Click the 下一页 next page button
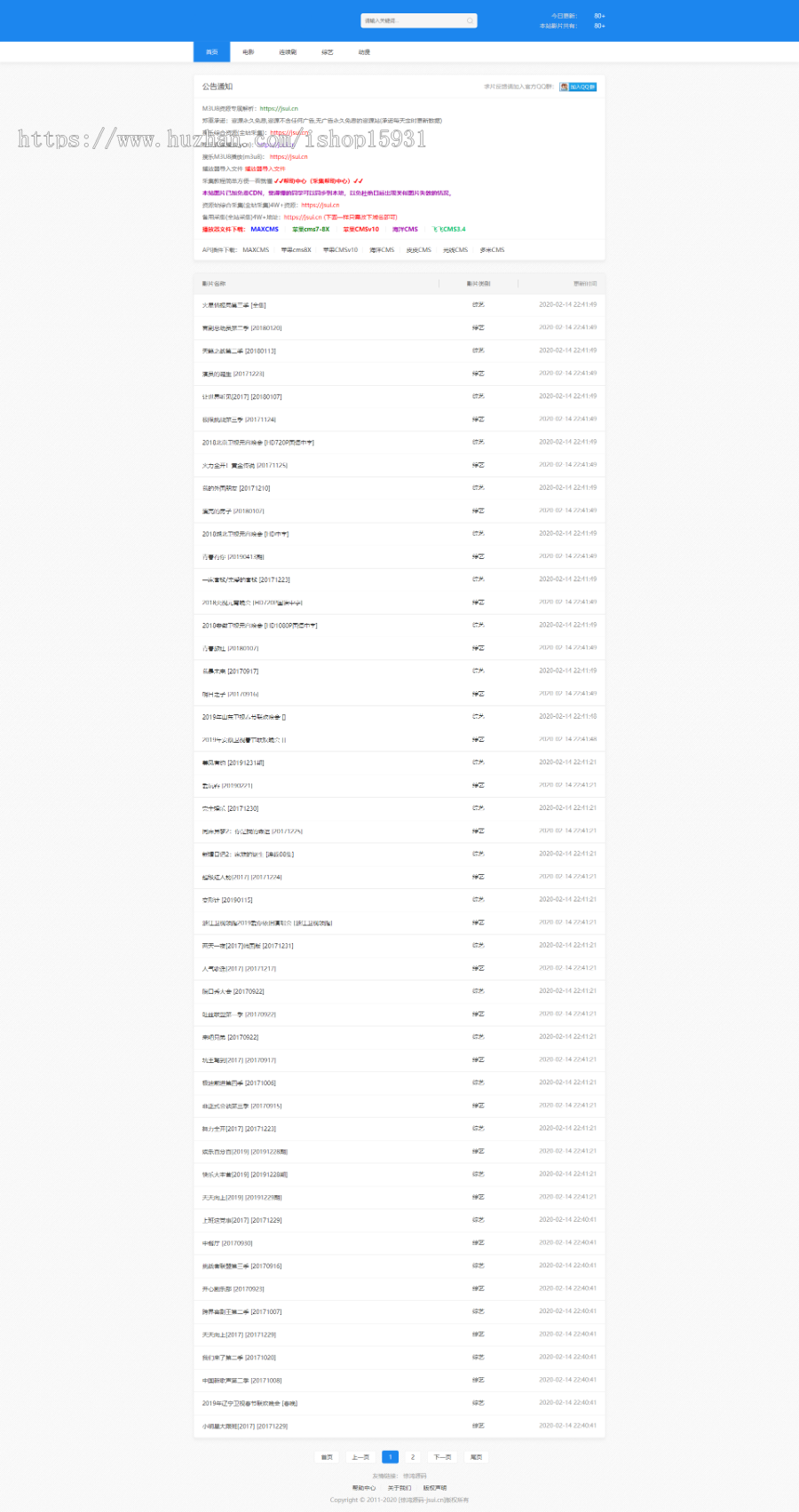Screen dimensions: 799x1512 click(442, 1457)
